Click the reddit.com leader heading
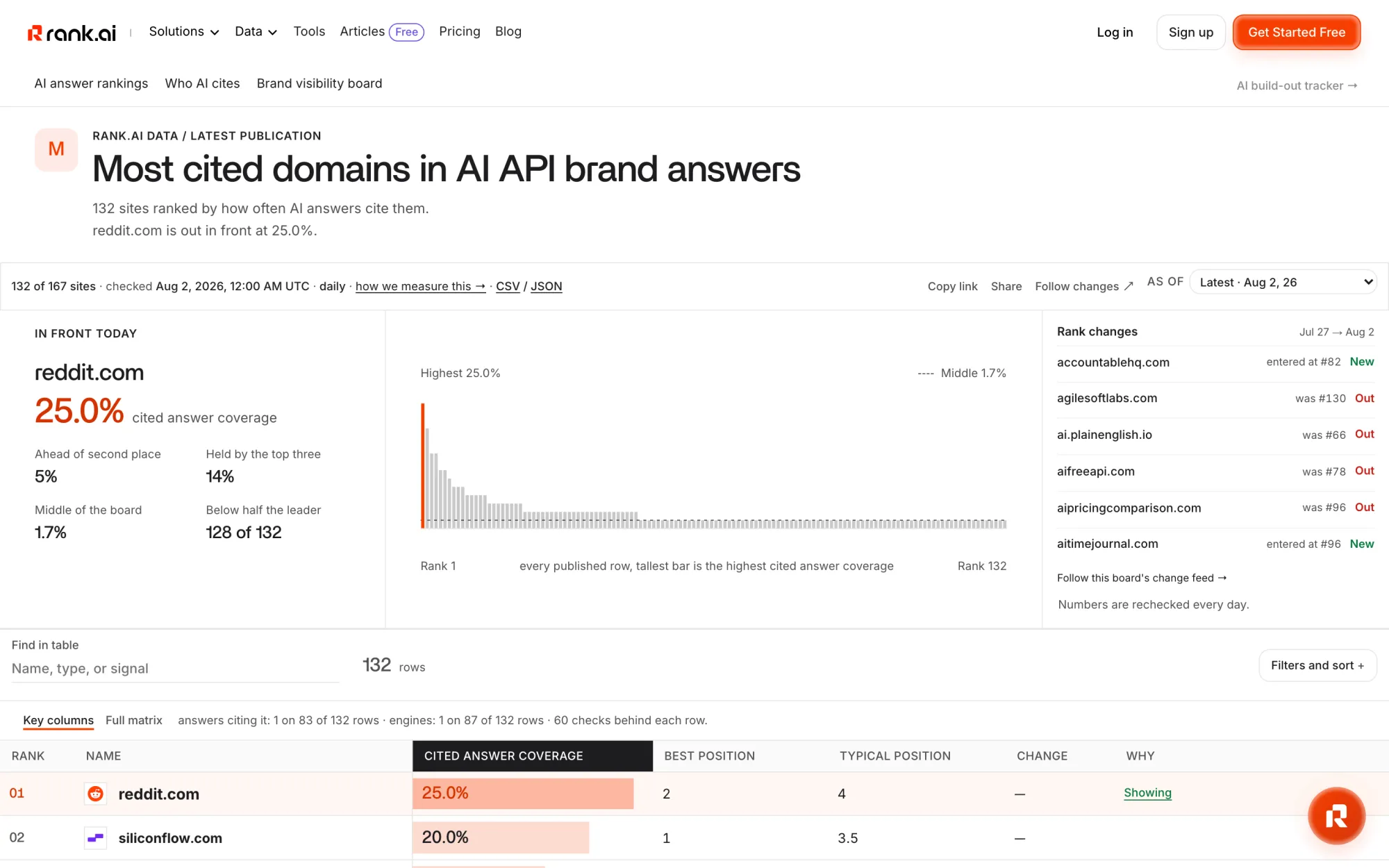The height and width of the screenshot is (868, 1389). tap(89, 373)
